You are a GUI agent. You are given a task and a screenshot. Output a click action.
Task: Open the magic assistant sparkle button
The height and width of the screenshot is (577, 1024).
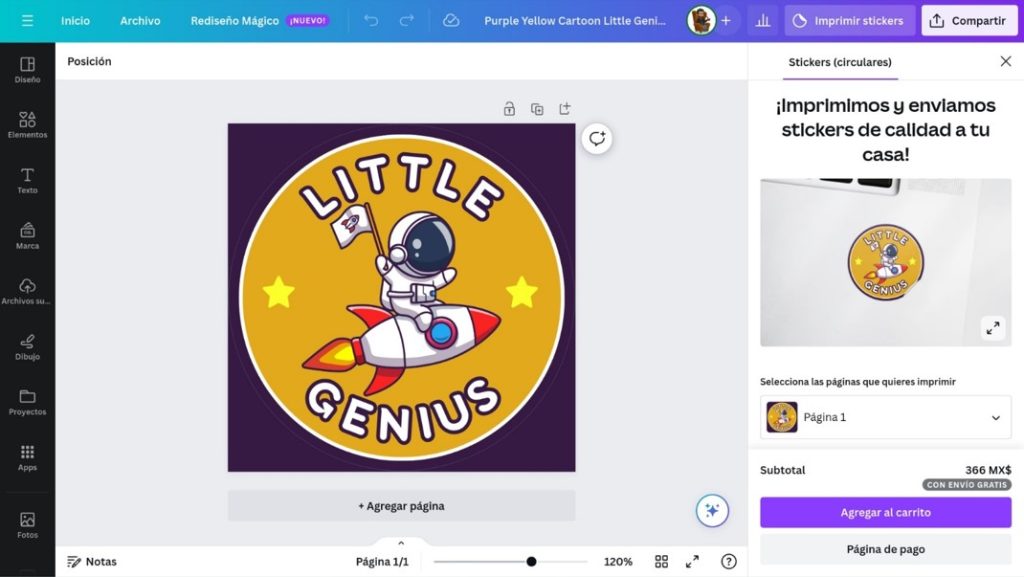click(712, 510)
